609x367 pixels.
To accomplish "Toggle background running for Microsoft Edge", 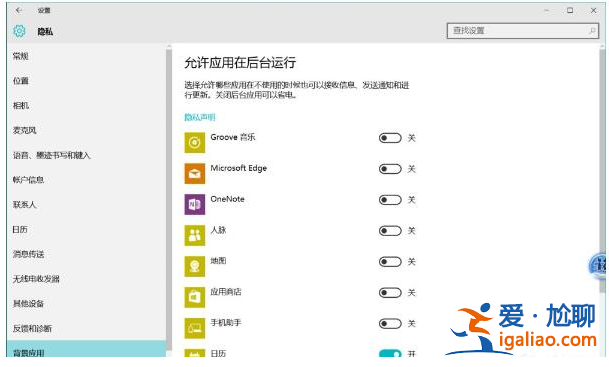I will coord(390,169).
